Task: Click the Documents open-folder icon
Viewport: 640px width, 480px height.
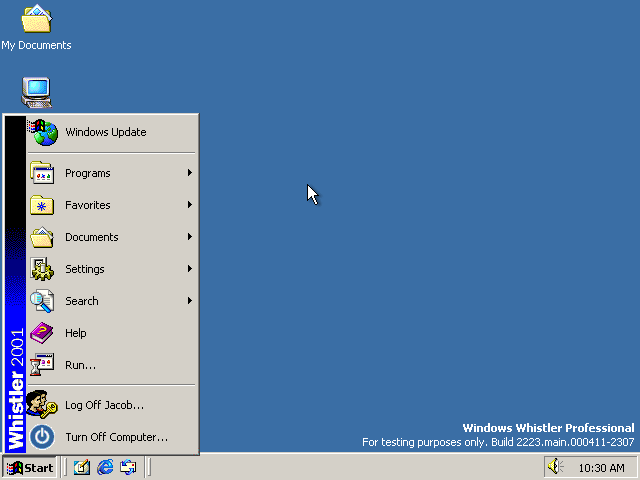Action: 42,237
